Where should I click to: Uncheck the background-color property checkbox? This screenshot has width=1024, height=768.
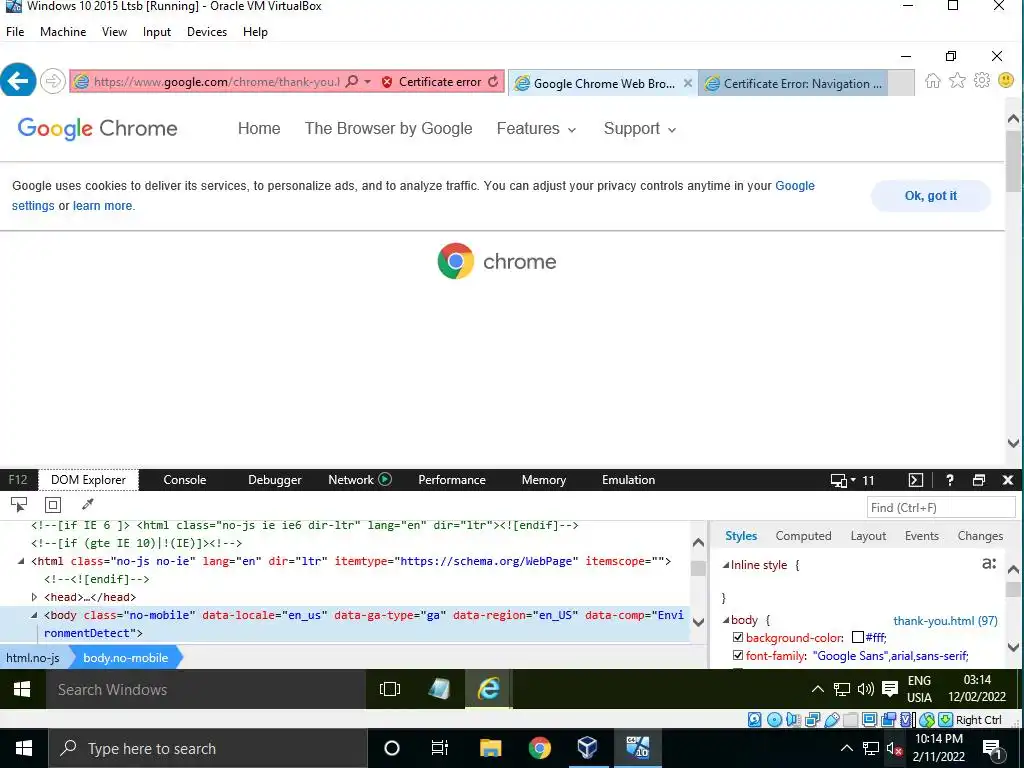[x=738, y=637]
